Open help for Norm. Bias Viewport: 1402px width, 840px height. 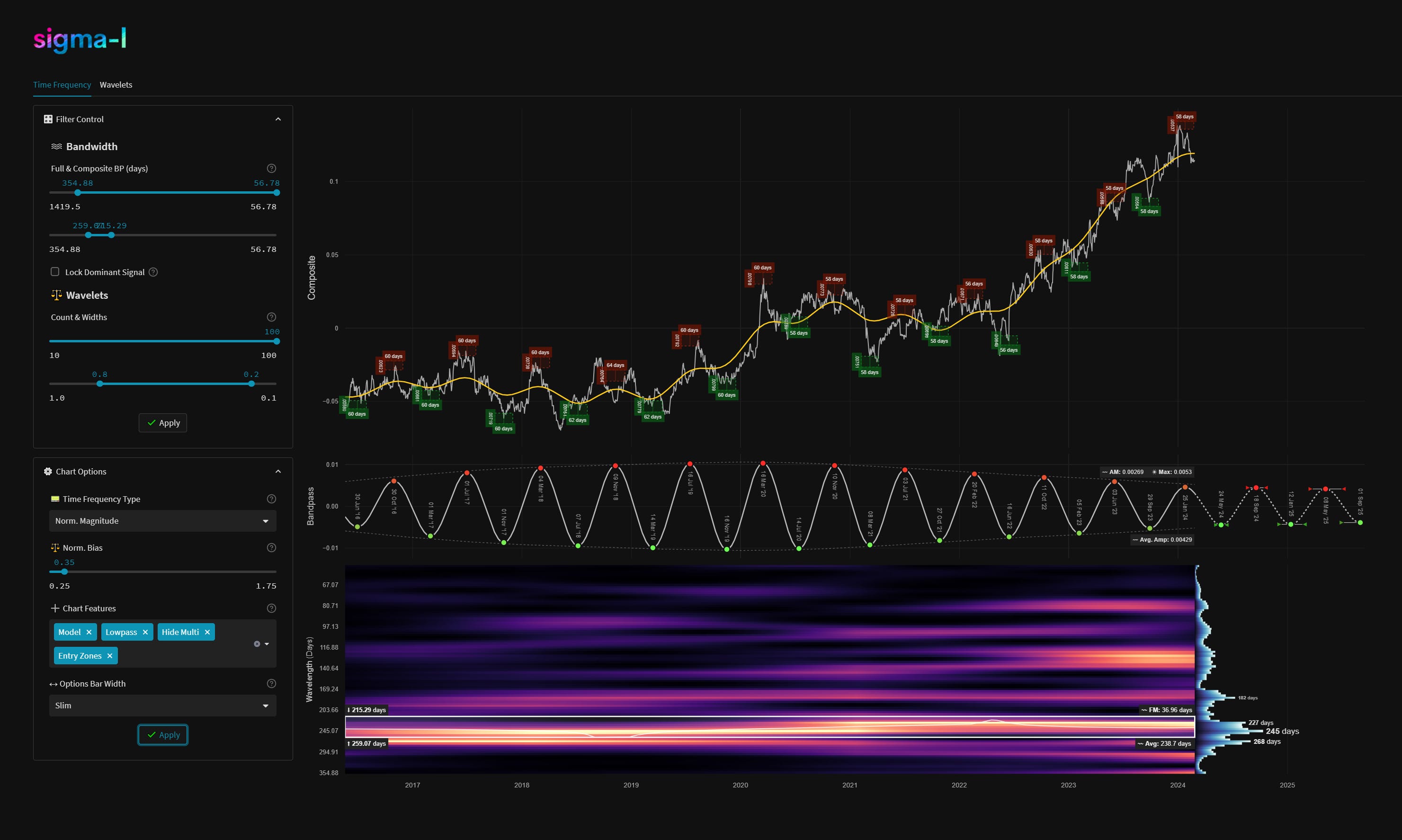[272, 548]
